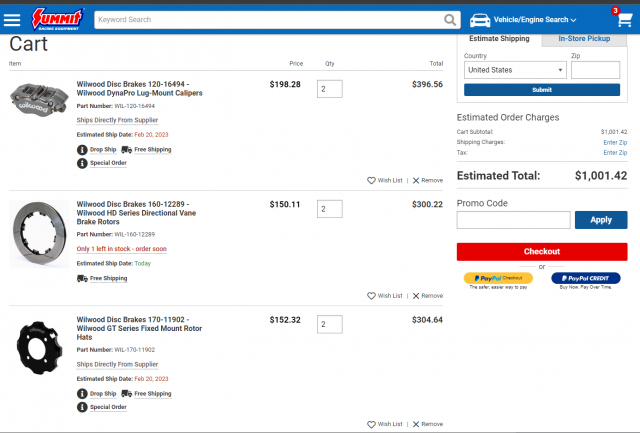Click Special Order info icon for calipers
640x433 pixels.
click(x=82, y=163)
